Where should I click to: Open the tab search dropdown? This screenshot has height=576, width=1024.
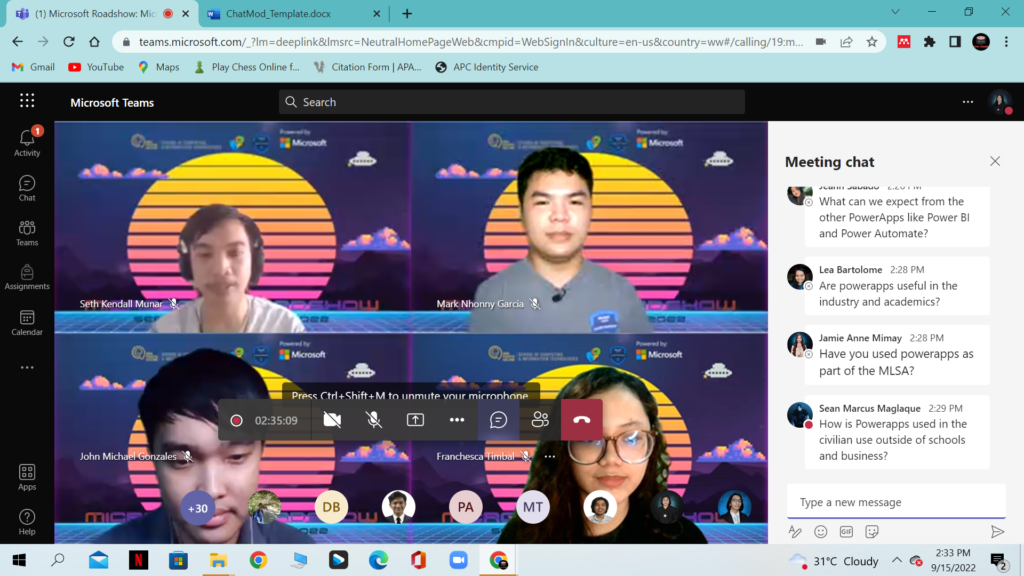[x=895, y=12]
